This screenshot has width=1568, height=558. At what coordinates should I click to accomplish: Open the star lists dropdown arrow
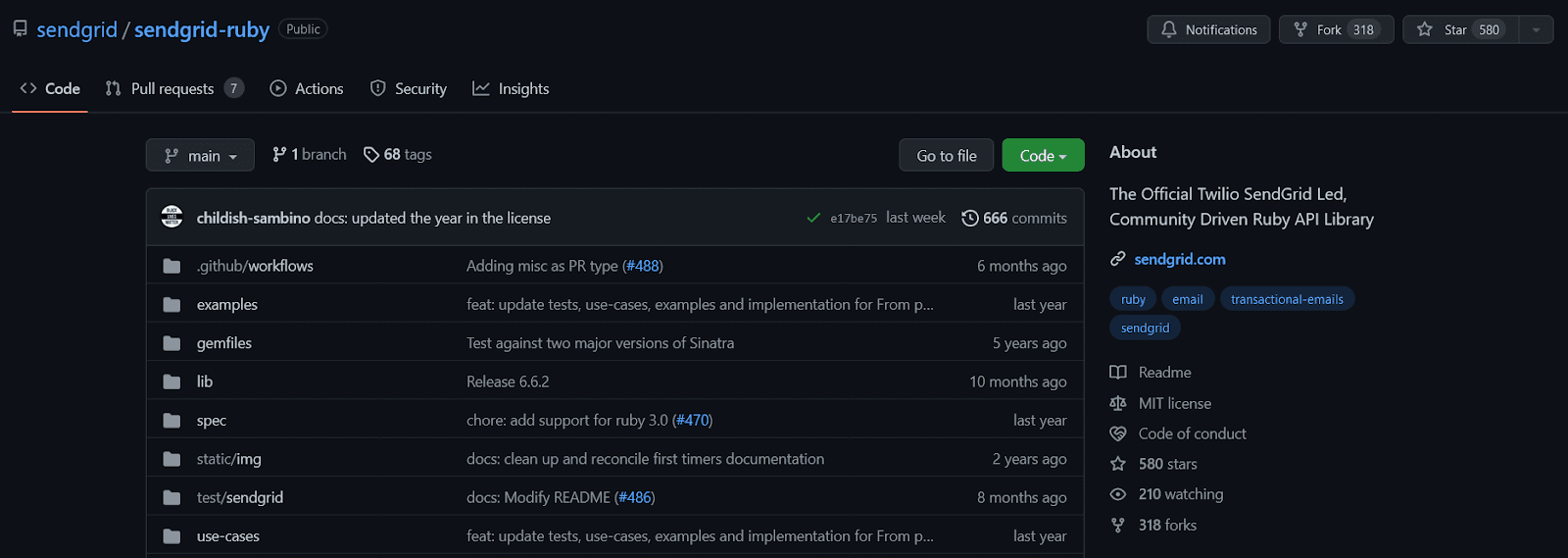click(1536, 29)
